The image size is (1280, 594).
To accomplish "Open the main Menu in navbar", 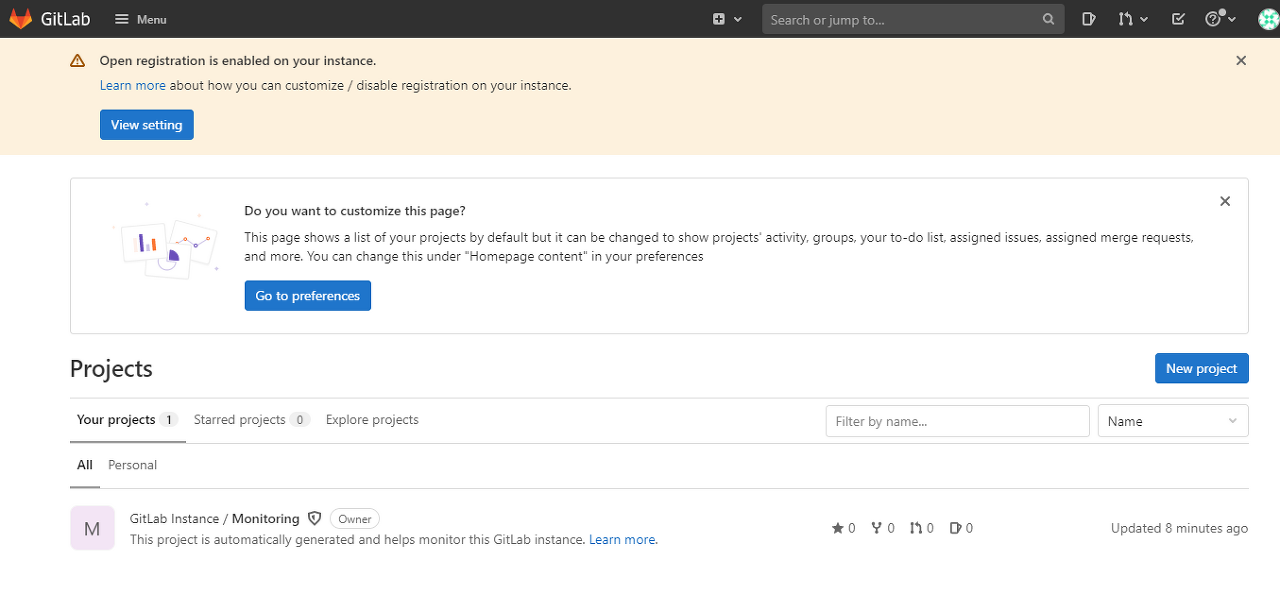I will [140, 19].
